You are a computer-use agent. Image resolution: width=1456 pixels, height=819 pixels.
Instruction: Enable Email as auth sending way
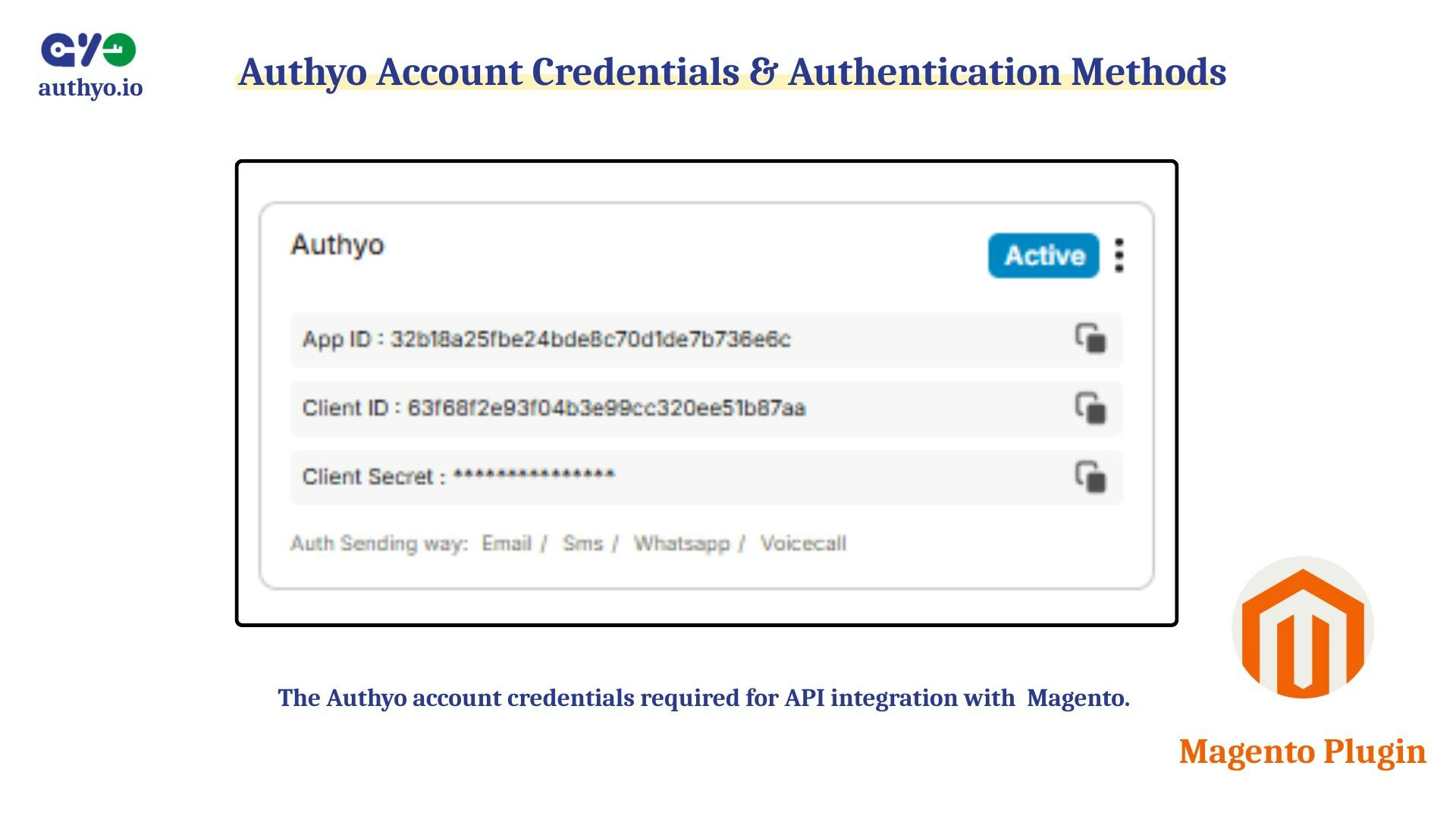(x=507, y=543)
